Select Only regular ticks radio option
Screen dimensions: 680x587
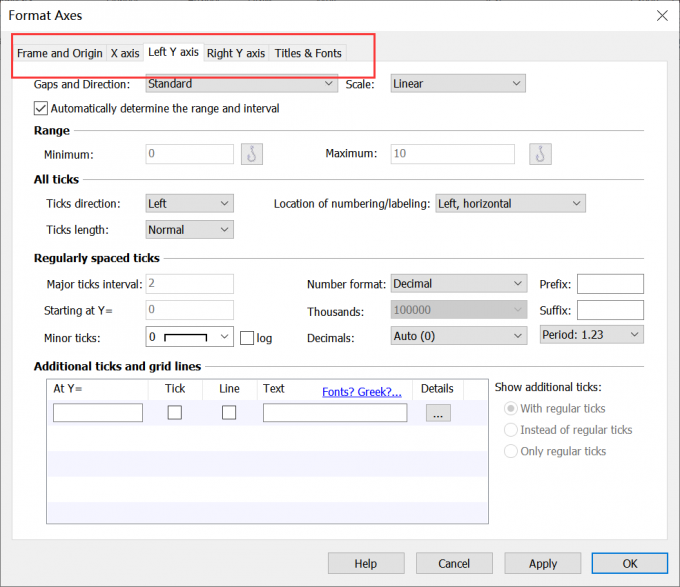coord(510,451)
